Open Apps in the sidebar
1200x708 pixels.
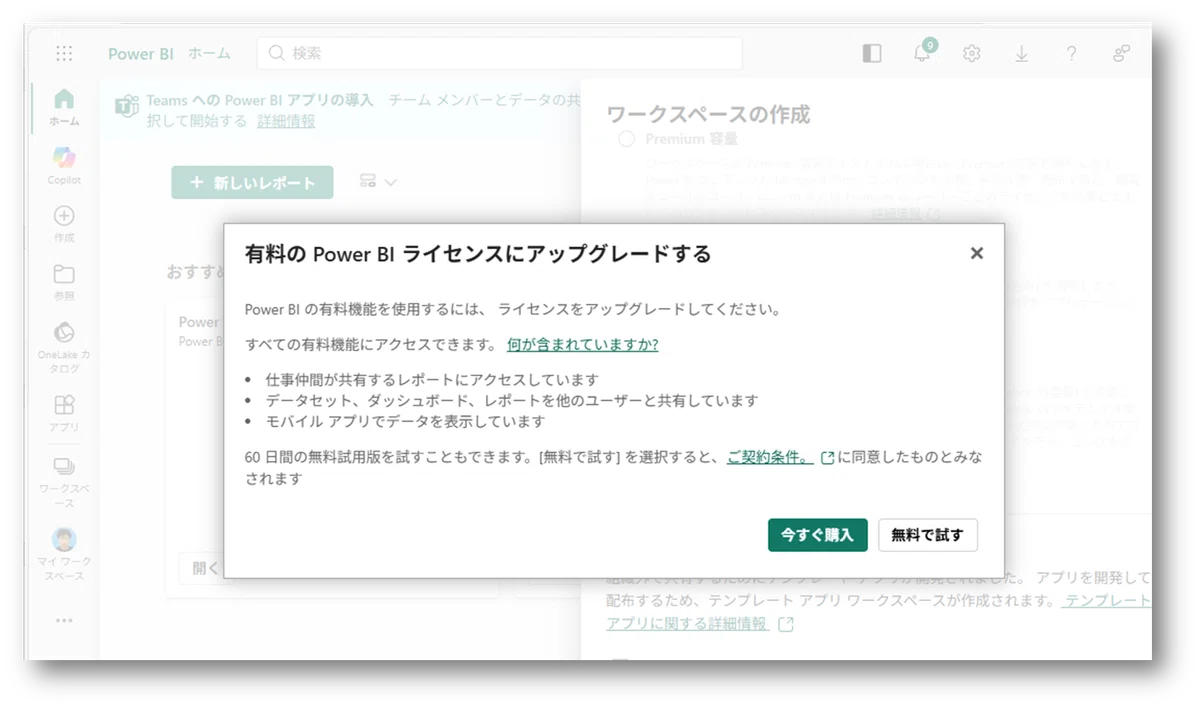coord(64,412)
